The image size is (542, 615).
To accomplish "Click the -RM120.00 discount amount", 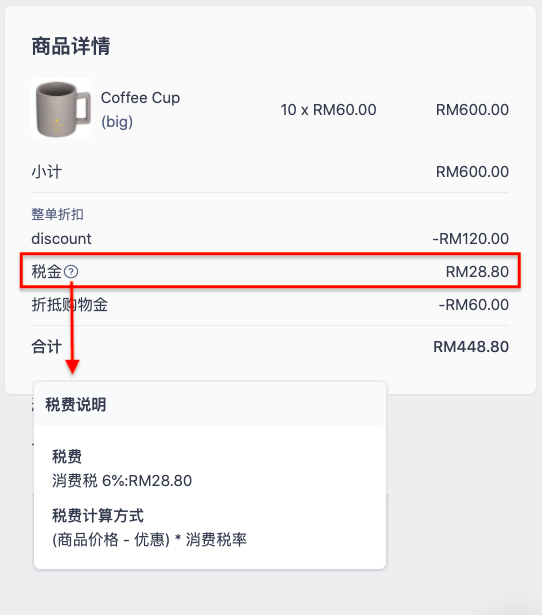I will [471, 238].
